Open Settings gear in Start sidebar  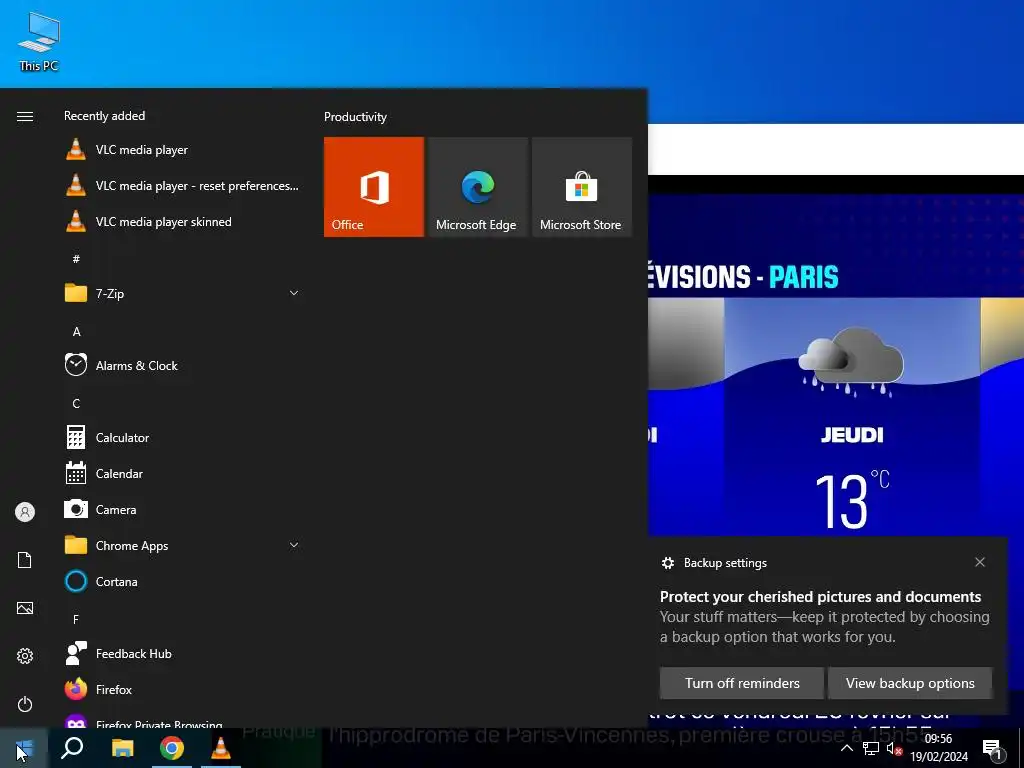(x=25, y=656)
